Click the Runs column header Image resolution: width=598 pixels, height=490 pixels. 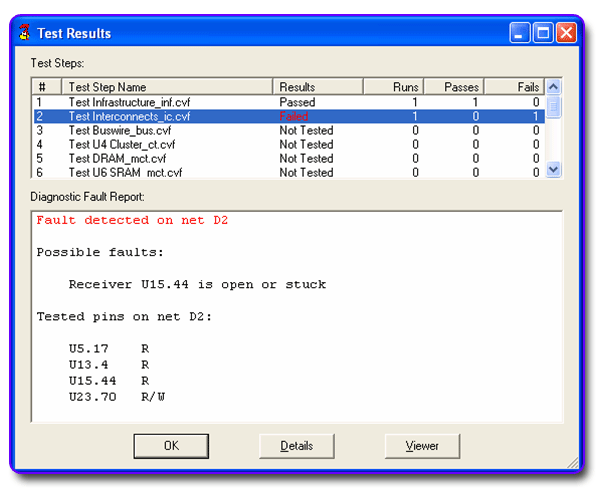click(x=393, y=87)
